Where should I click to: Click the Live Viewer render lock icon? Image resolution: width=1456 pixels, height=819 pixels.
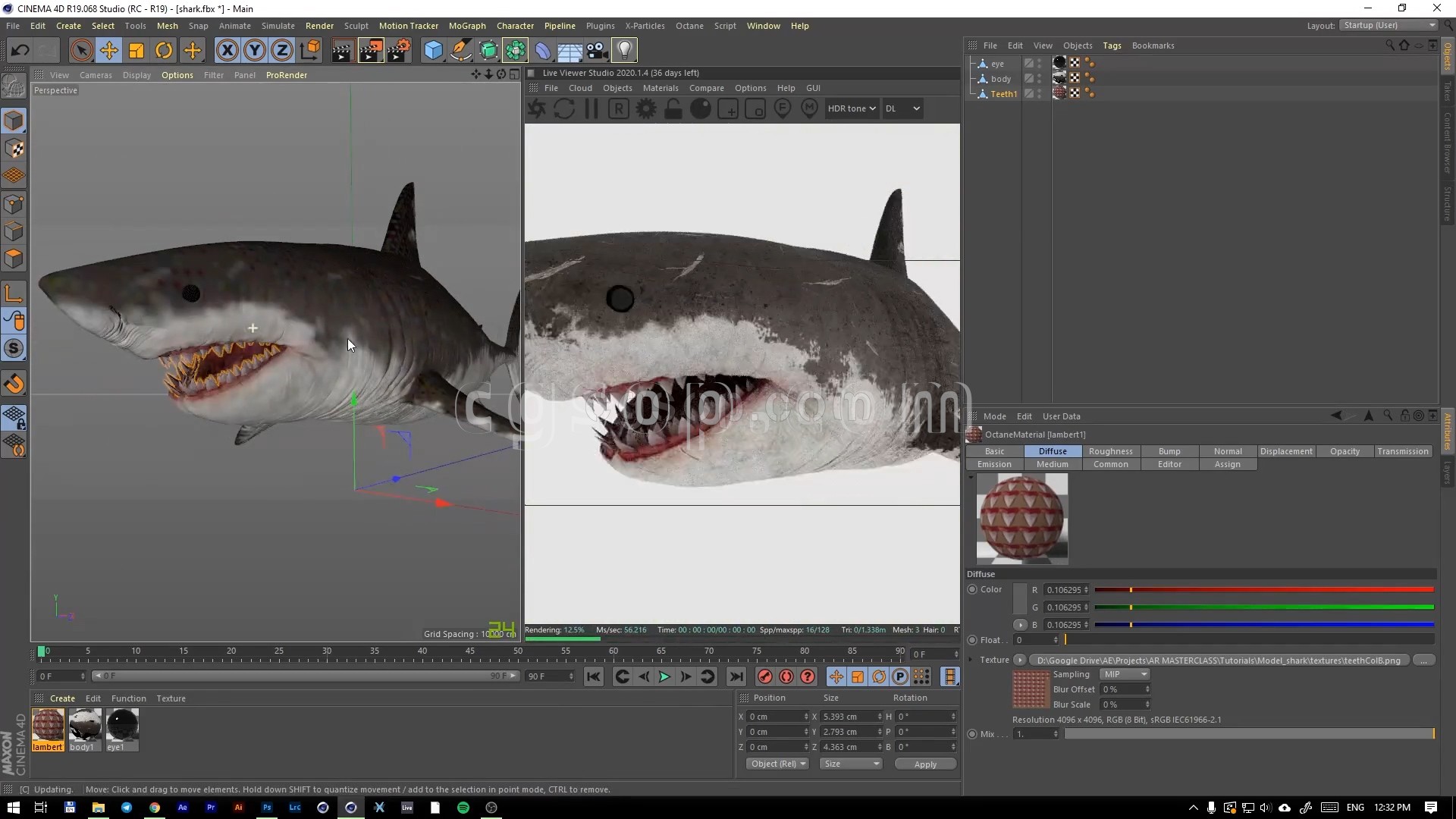[x=673, y=109]
